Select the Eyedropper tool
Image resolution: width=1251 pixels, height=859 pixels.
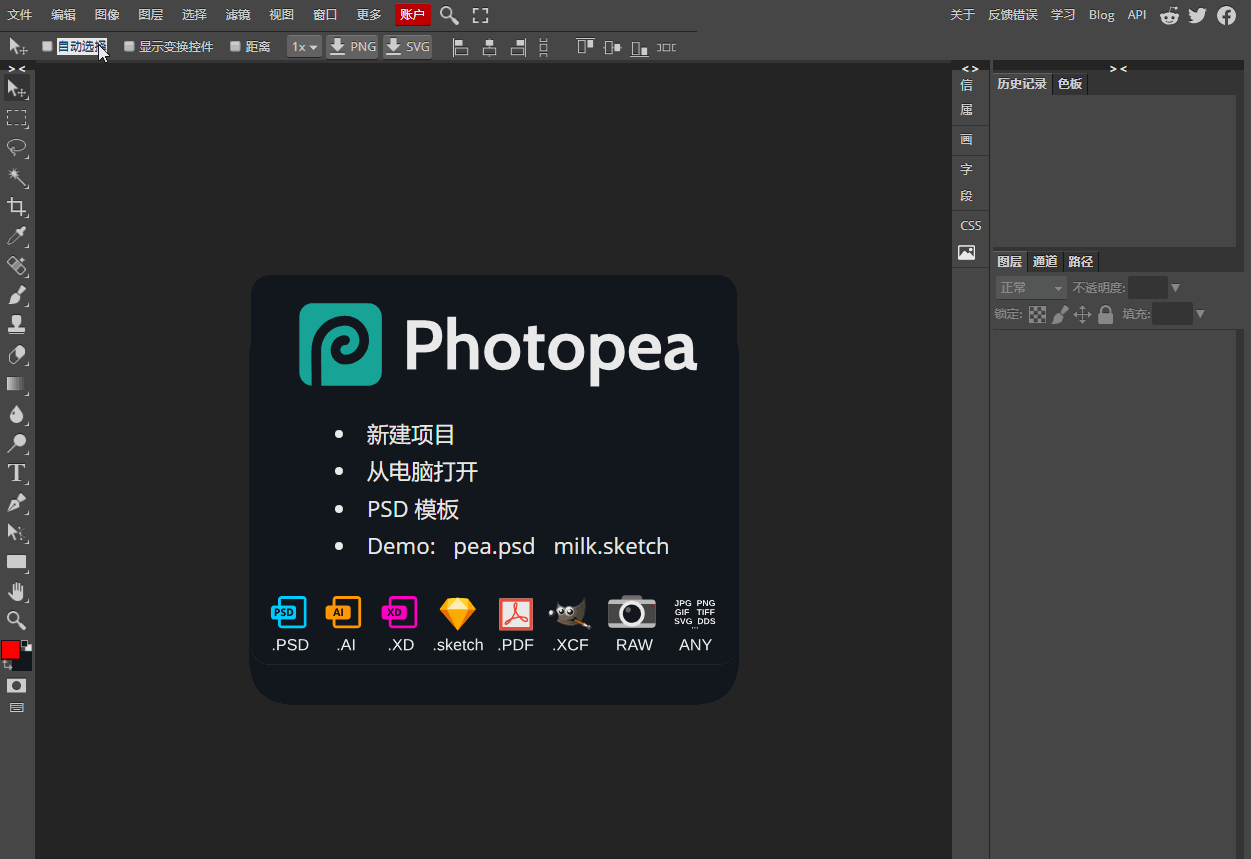(x=17, y=236)
